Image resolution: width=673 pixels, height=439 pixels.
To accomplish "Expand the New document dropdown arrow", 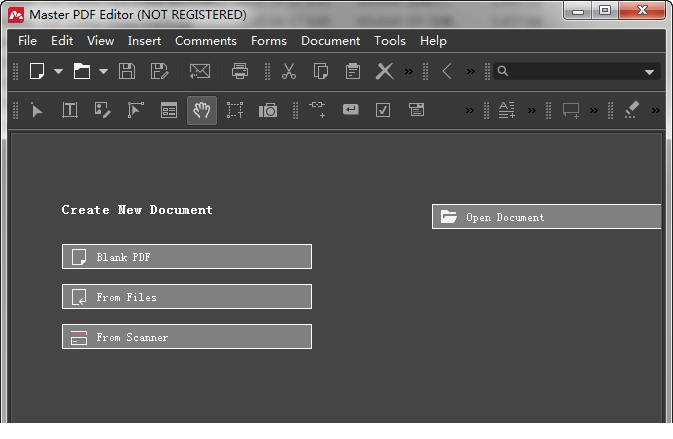I will coord(58,71).
